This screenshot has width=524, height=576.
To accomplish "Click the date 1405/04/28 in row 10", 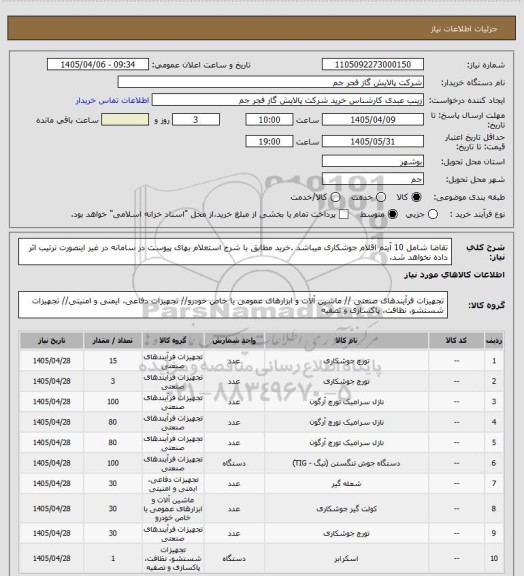I will [x=51, y=558].
